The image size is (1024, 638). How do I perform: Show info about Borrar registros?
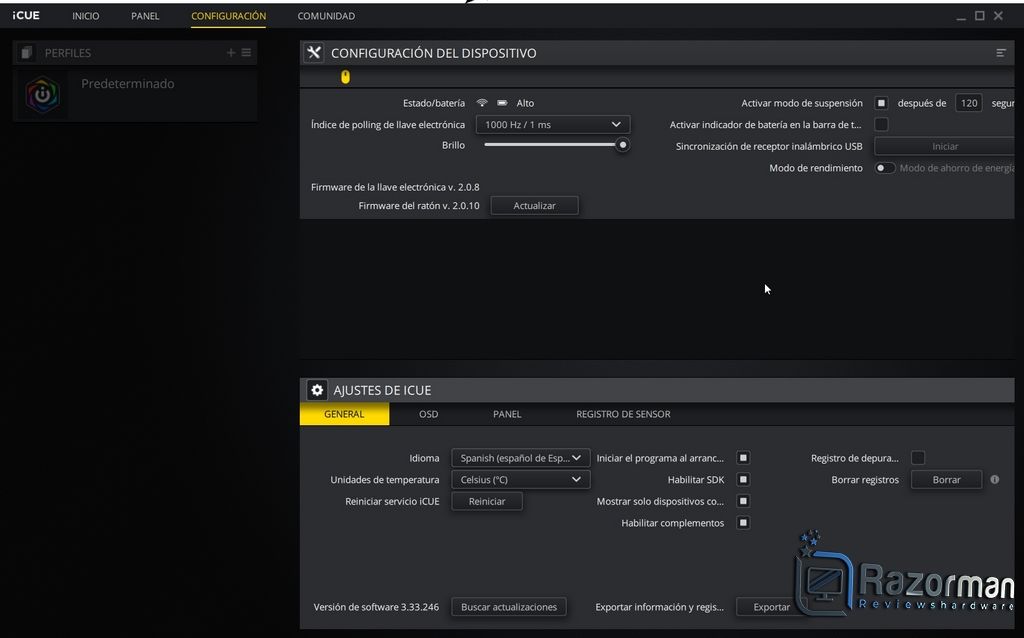pos(995,479)
